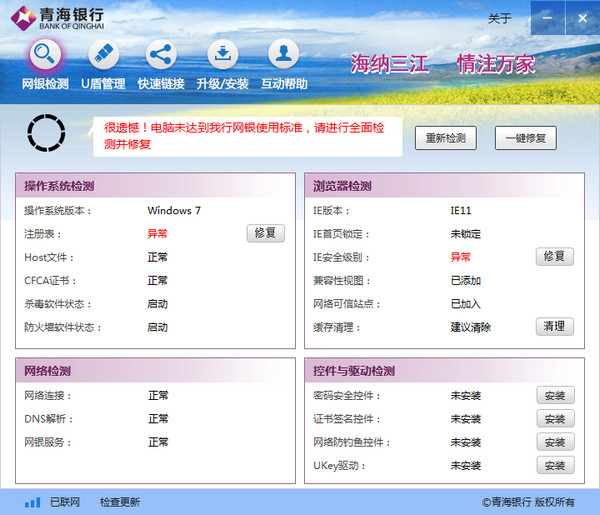Install the 网络防钓鱼控件
Viewport: 600px width, 515px height.
555,442
